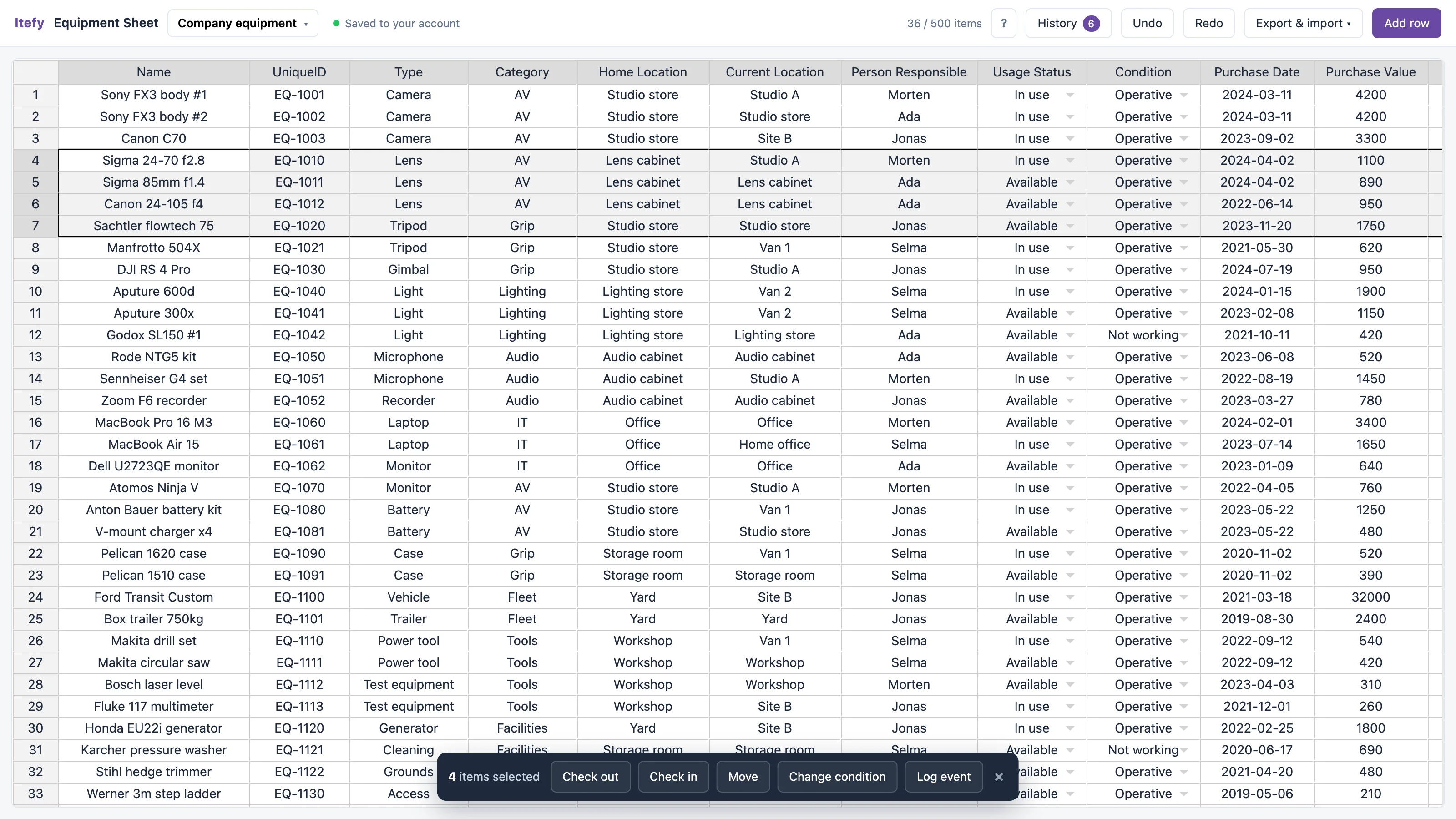The height and width of the screenshot is (819, 1456).
Task: Expand Condition dropdown for Karcher pressure washer
Action: tap(1184, 750)
